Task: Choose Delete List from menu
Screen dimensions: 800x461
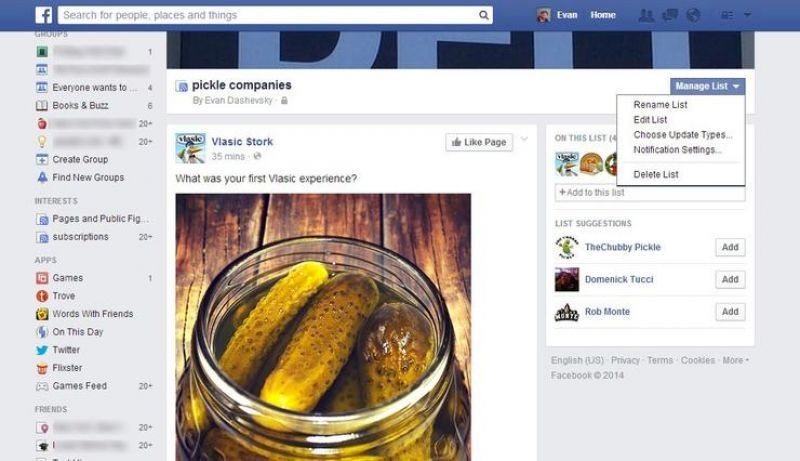Action: point(656,174)
